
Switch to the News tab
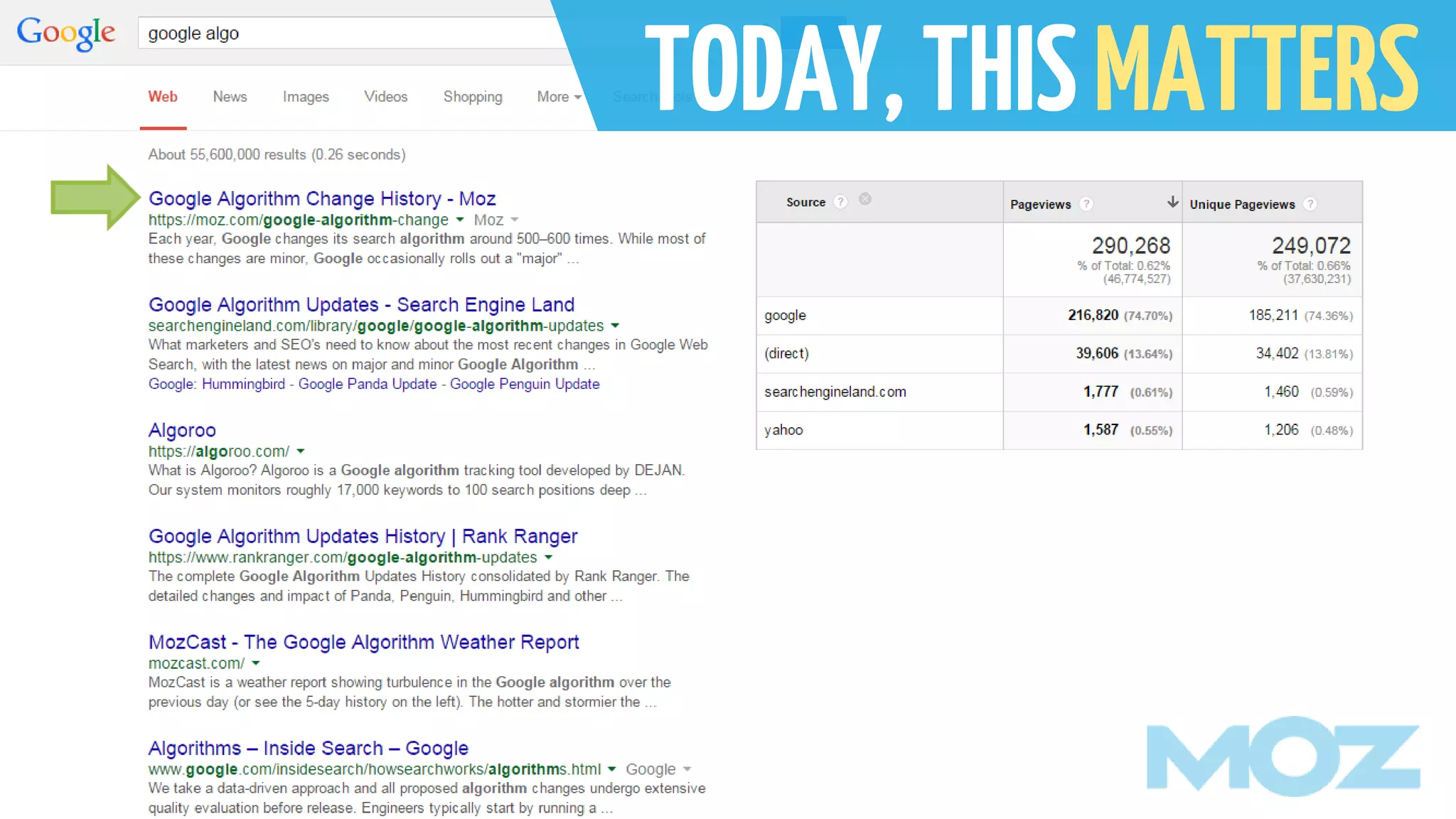coord(230,97)
